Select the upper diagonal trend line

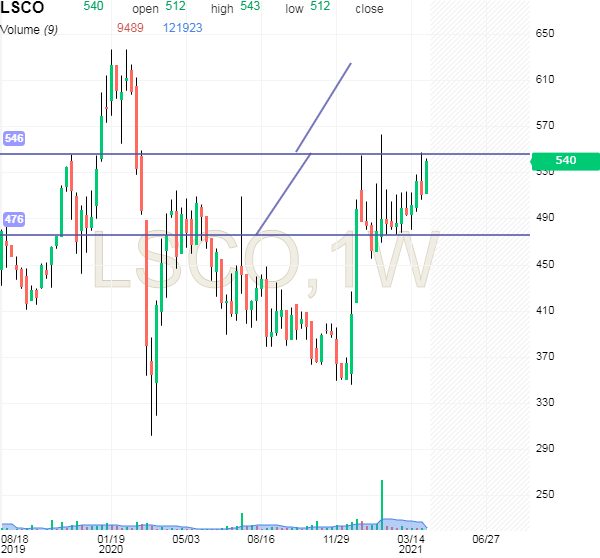tap(324, 107)
